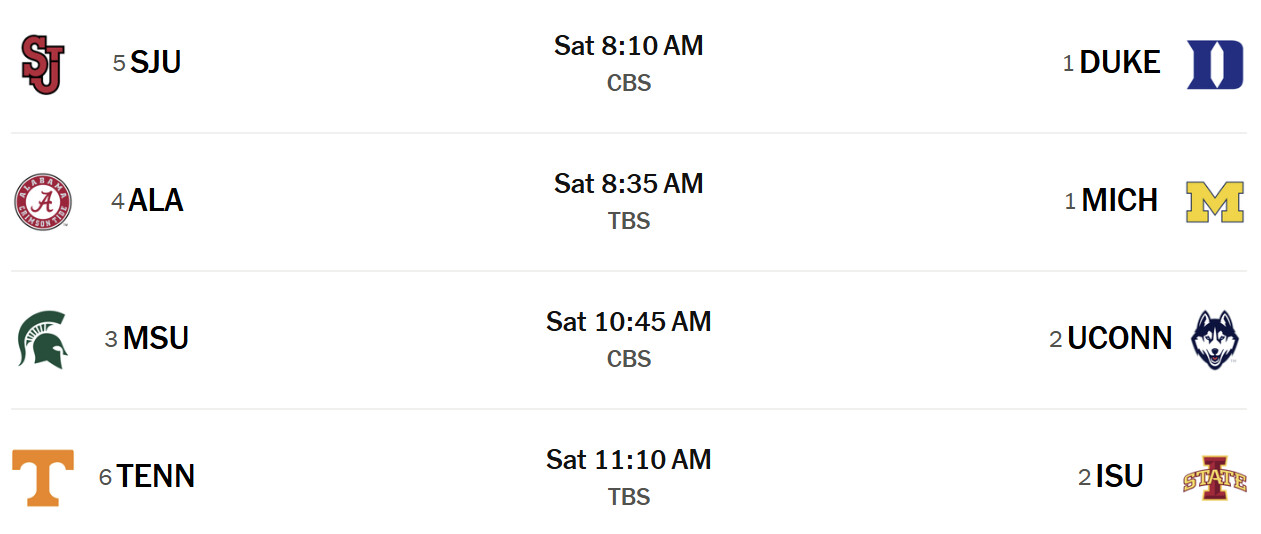Open the Sat 8:35 AM game
This screenshot has height=534, width=1261.
tap(628, 184)
